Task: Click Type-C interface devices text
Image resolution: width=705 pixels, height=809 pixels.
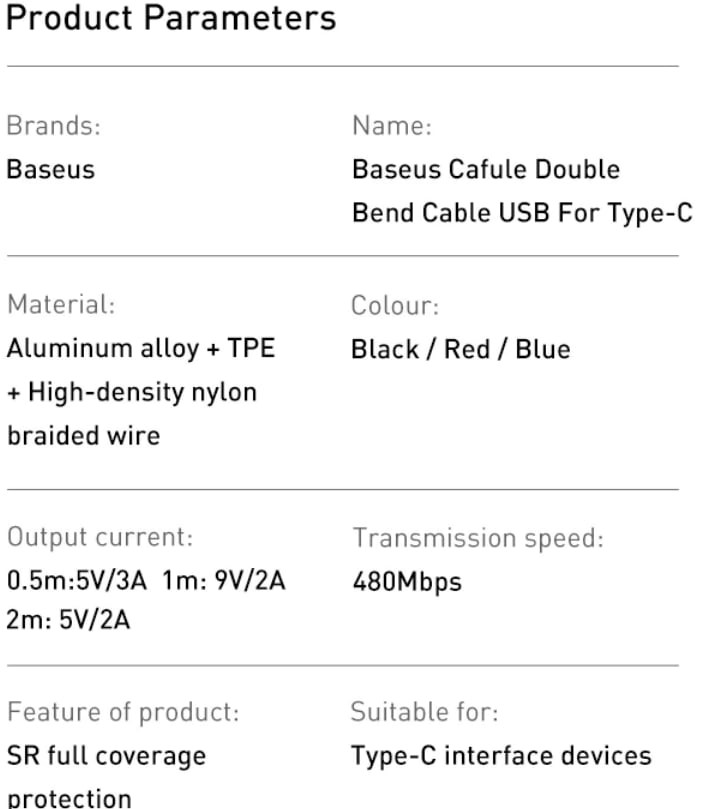Action: click(501, 756)
